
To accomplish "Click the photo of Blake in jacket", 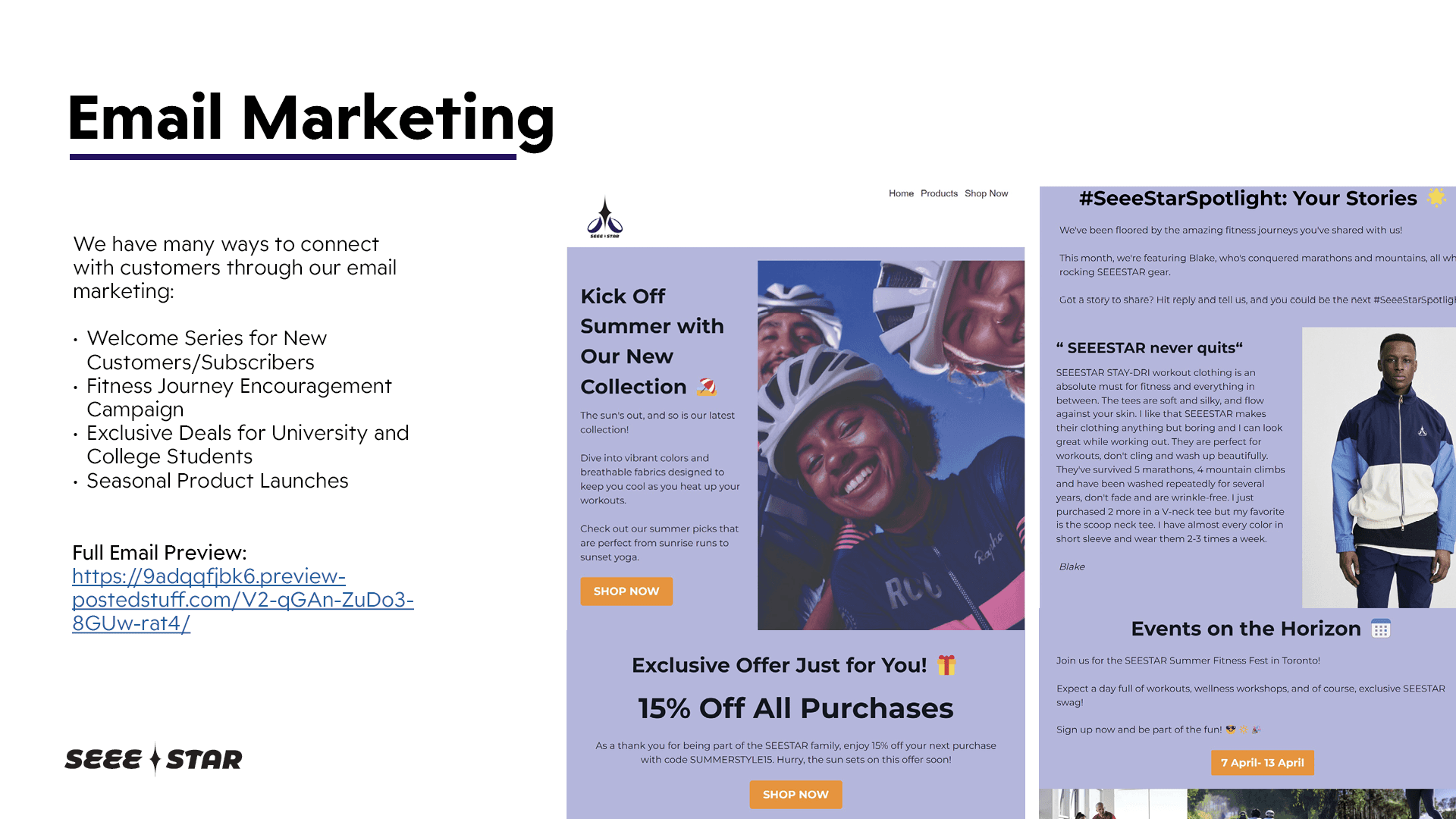I will (1379, 467).
